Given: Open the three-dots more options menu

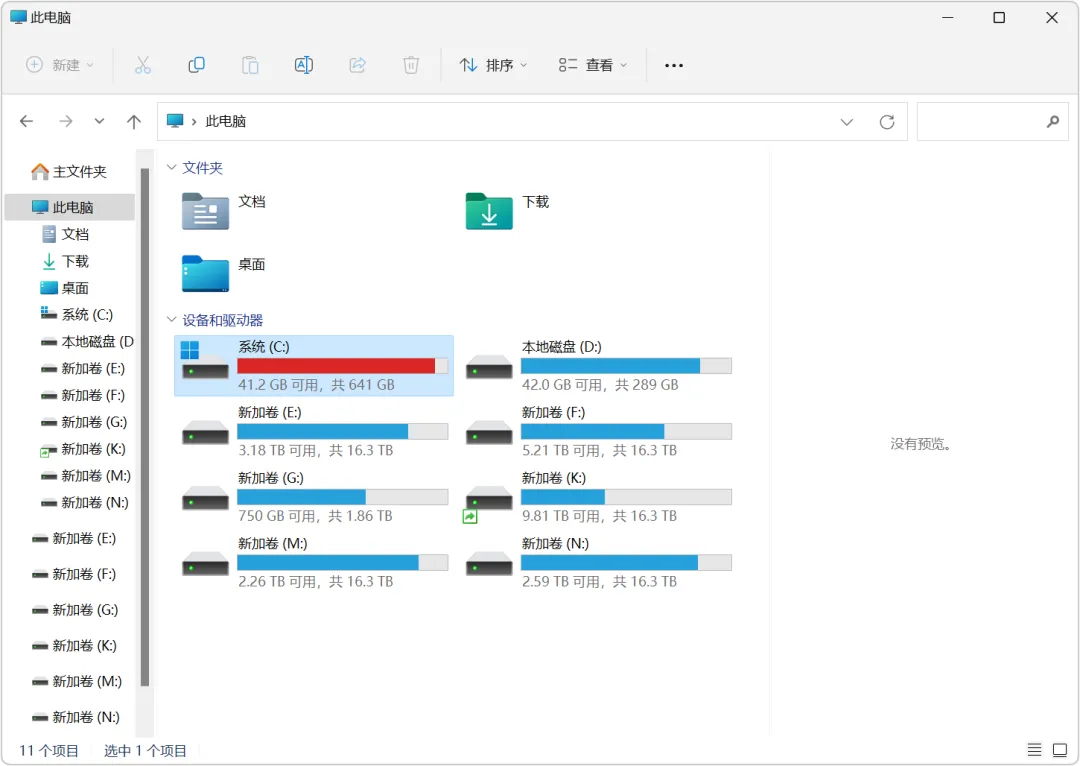Looking at the screenshot, I should click(x=674, y=65).
